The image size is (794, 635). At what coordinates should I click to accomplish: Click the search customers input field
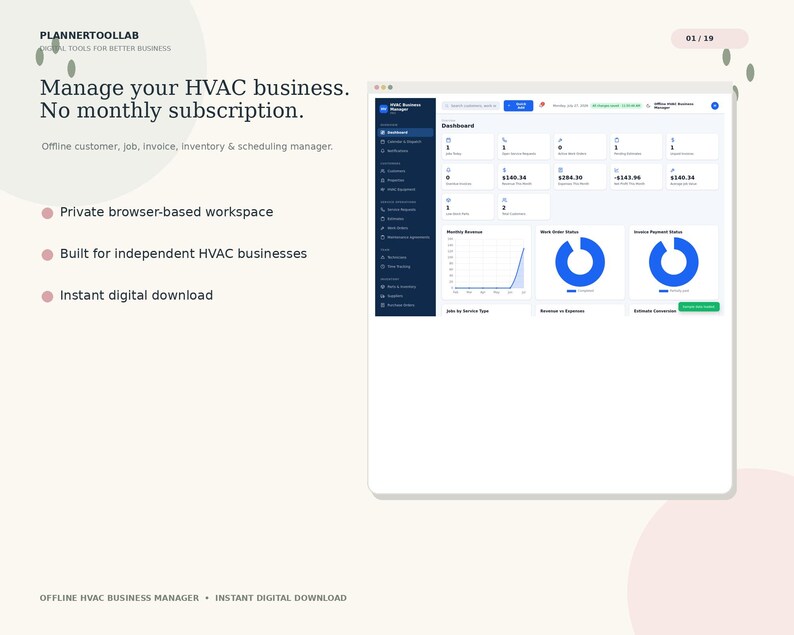[x=471, y=106]
